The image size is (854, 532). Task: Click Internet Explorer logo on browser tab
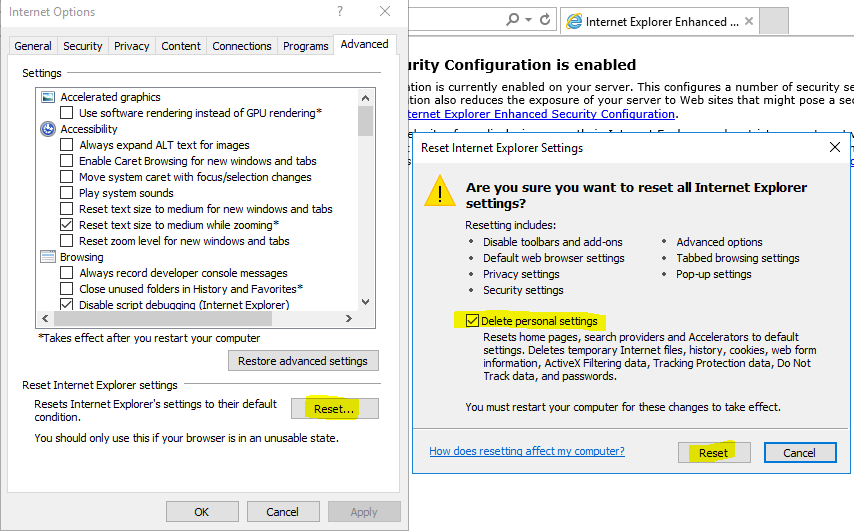pos(574,22)
